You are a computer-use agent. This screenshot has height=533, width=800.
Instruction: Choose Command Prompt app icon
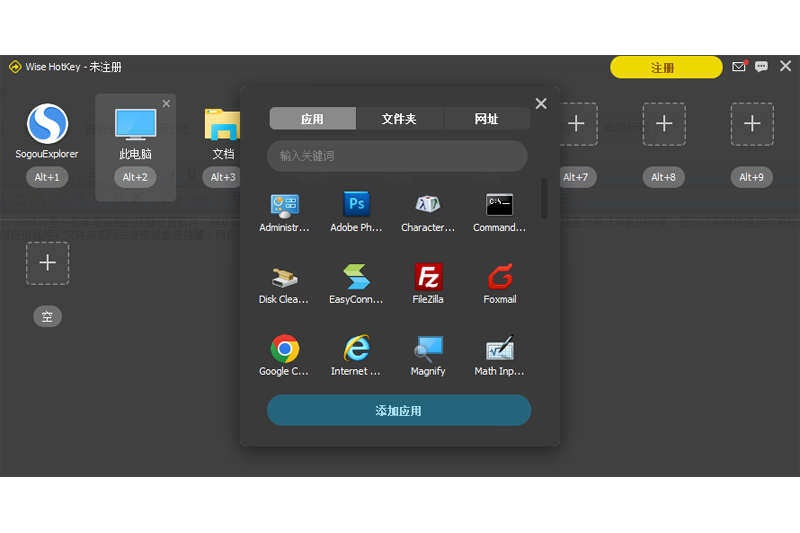(x=499, y=205)
